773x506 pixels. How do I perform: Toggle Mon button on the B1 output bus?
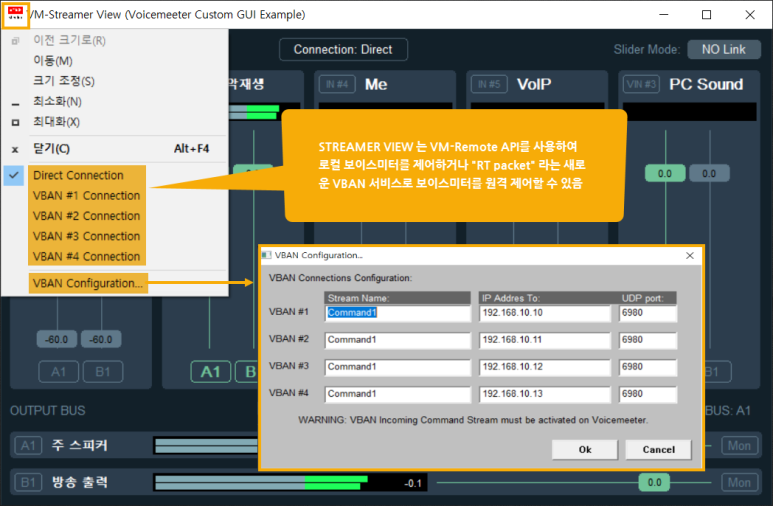(739, 483)
